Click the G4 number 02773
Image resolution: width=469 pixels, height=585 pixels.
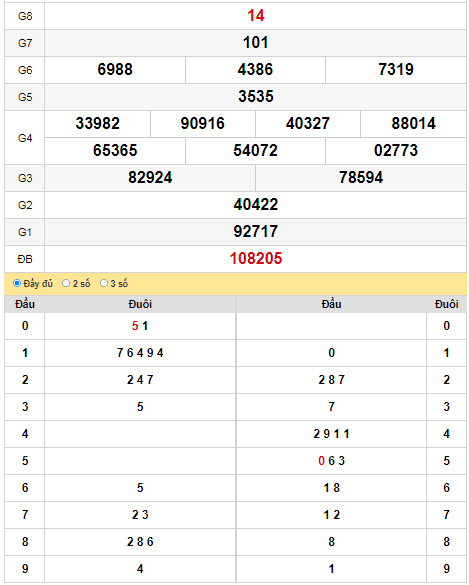[x=396, y=150]
